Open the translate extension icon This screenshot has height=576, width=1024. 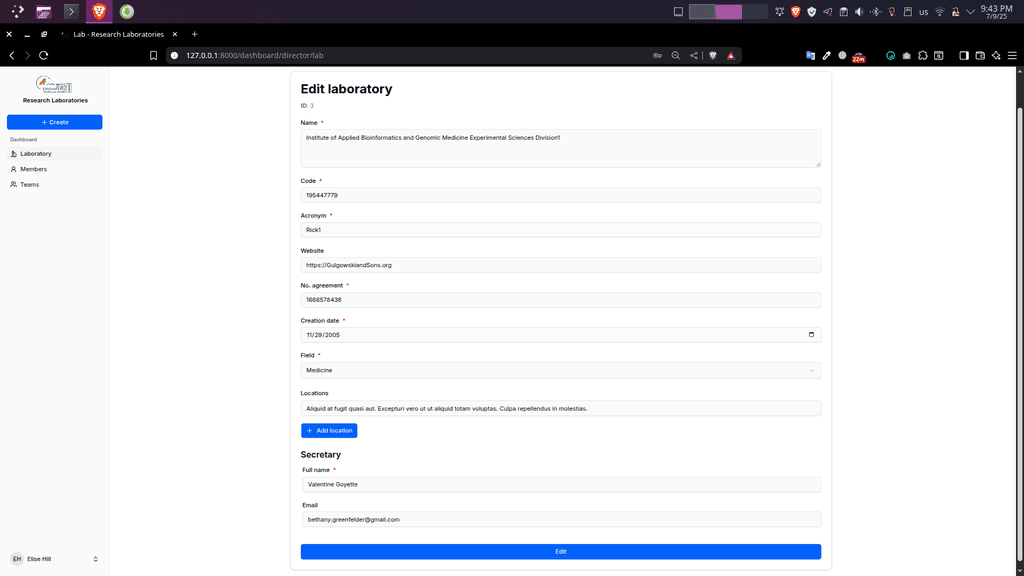click(810, 56)
